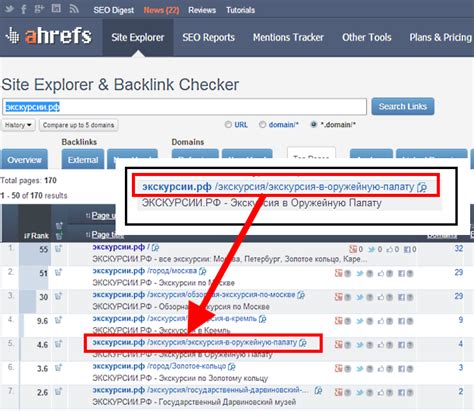
Task: Sort the table by the Rank column
Action: (x=37, y=236)
